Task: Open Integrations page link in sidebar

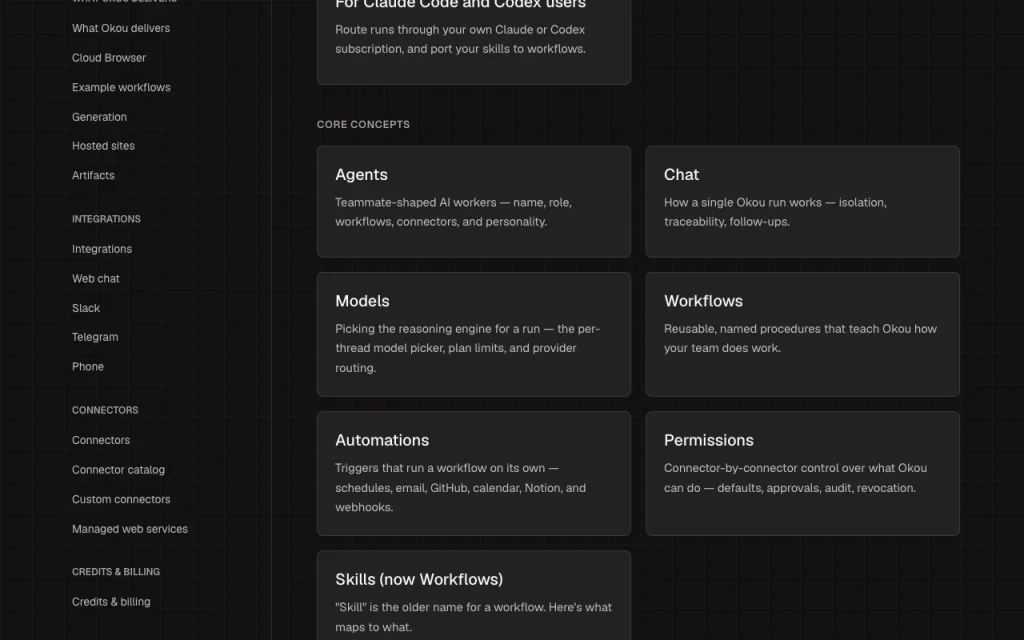Action: pyautogui.click(x=102, y=249)
